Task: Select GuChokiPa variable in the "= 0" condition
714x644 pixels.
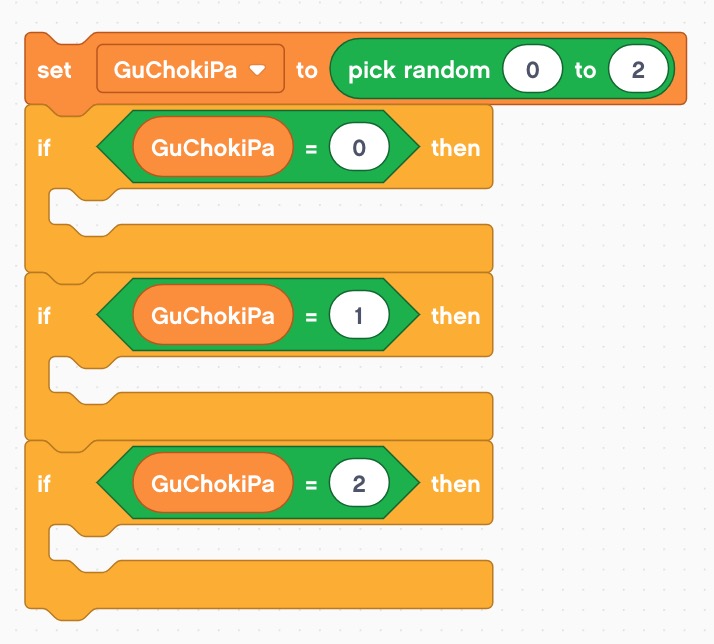Action: pyautogui.click(x=212, y=148)
